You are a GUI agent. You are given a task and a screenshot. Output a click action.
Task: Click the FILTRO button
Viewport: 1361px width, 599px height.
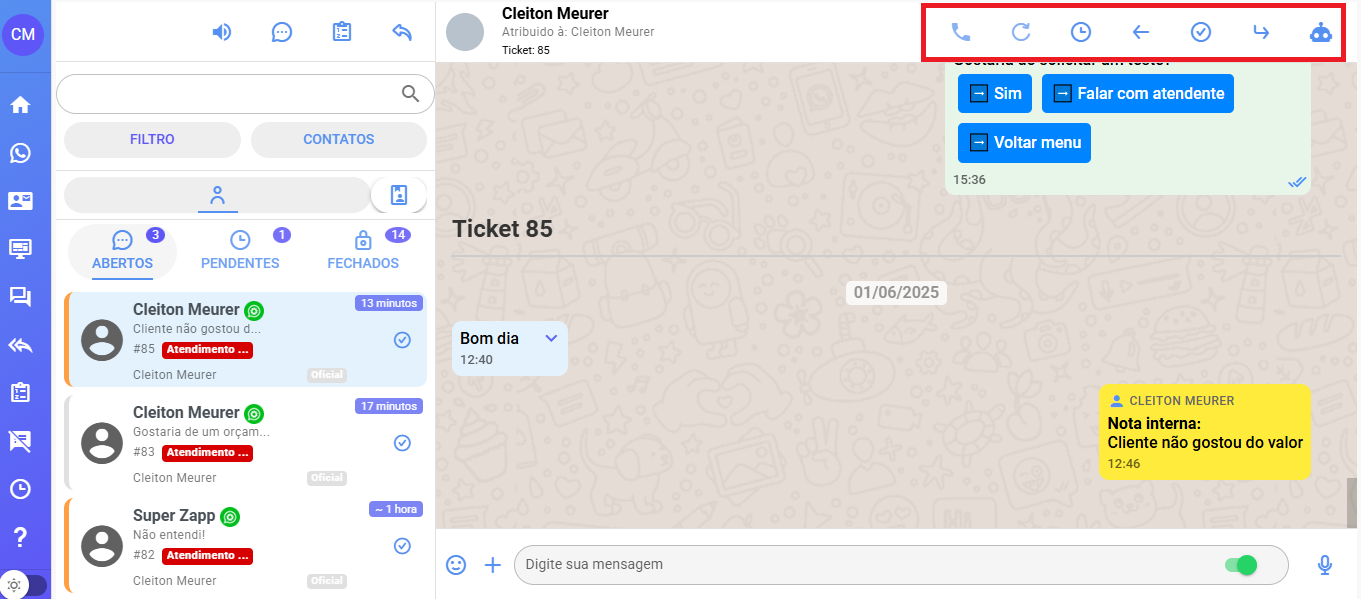tap(152, 140)
